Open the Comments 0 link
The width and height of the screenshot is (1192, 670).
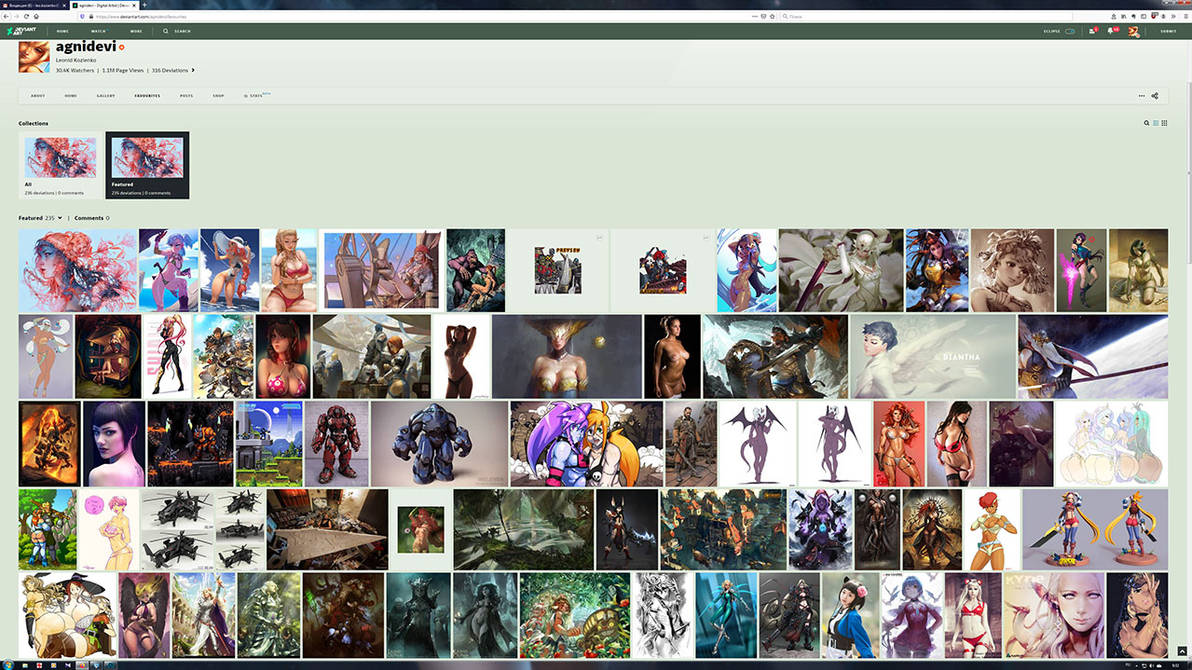point(92,218)
